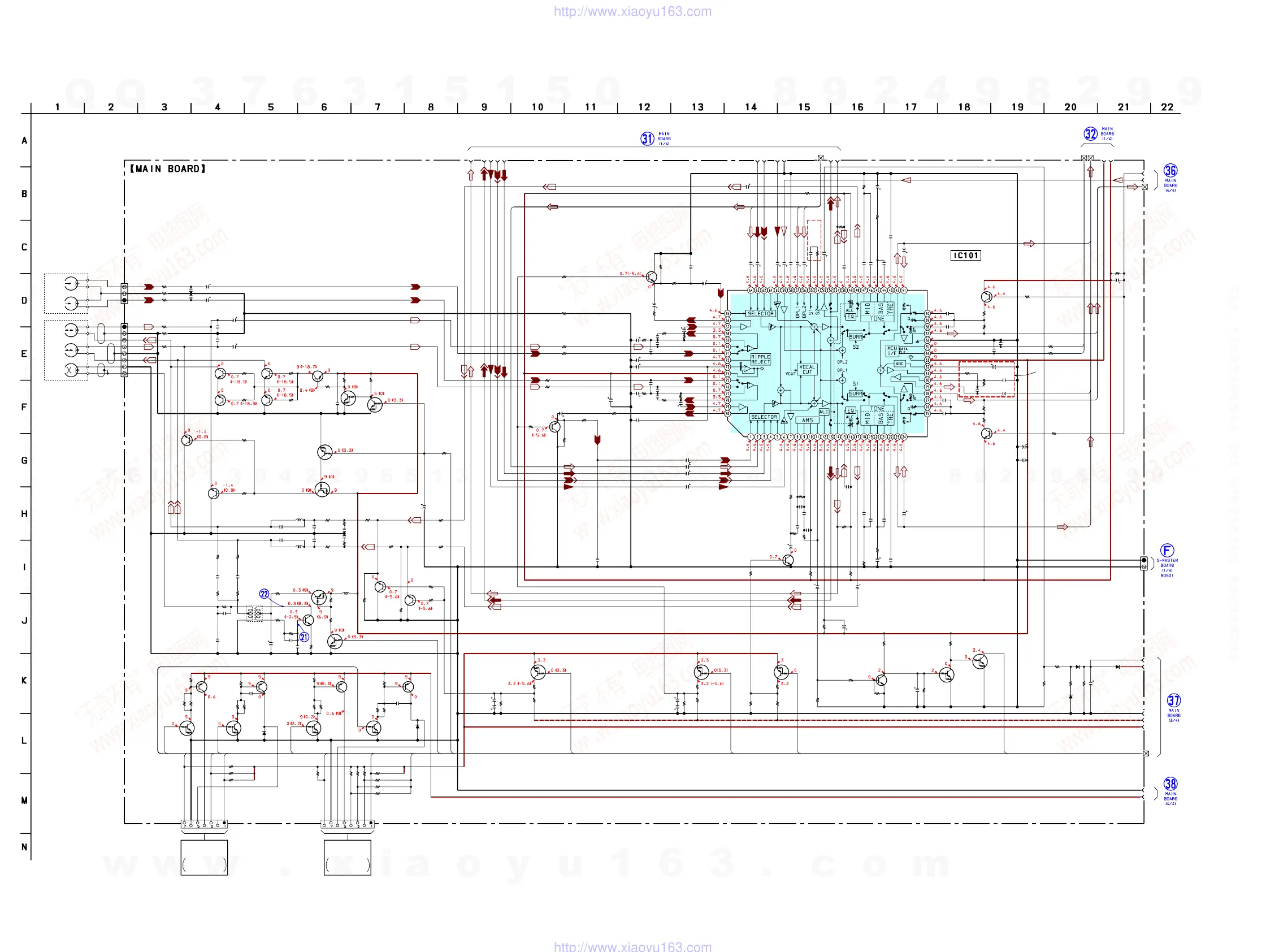Click blue circled test point 21
This screenshot has width=1266, height=952.
click(304, 637)
